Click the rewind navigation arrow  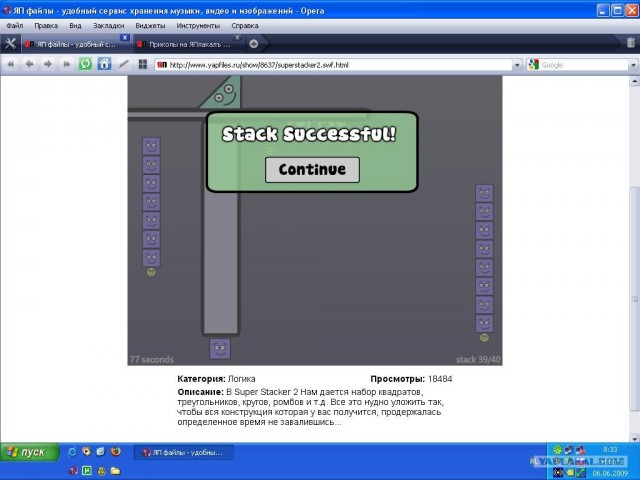pos(11,64)
